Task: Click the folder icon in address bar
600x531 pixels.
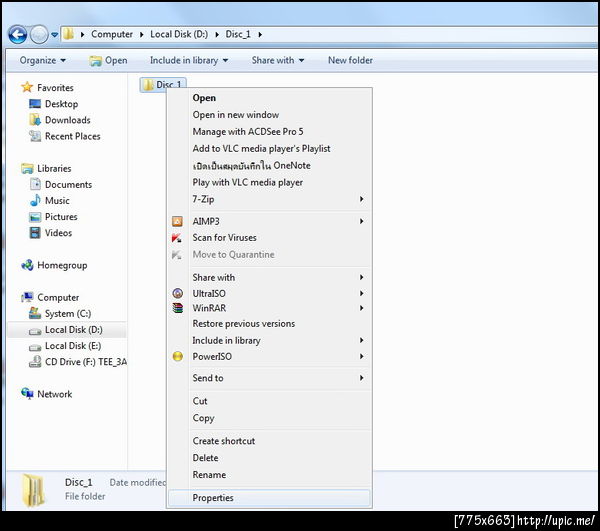Action: (68, 34)
